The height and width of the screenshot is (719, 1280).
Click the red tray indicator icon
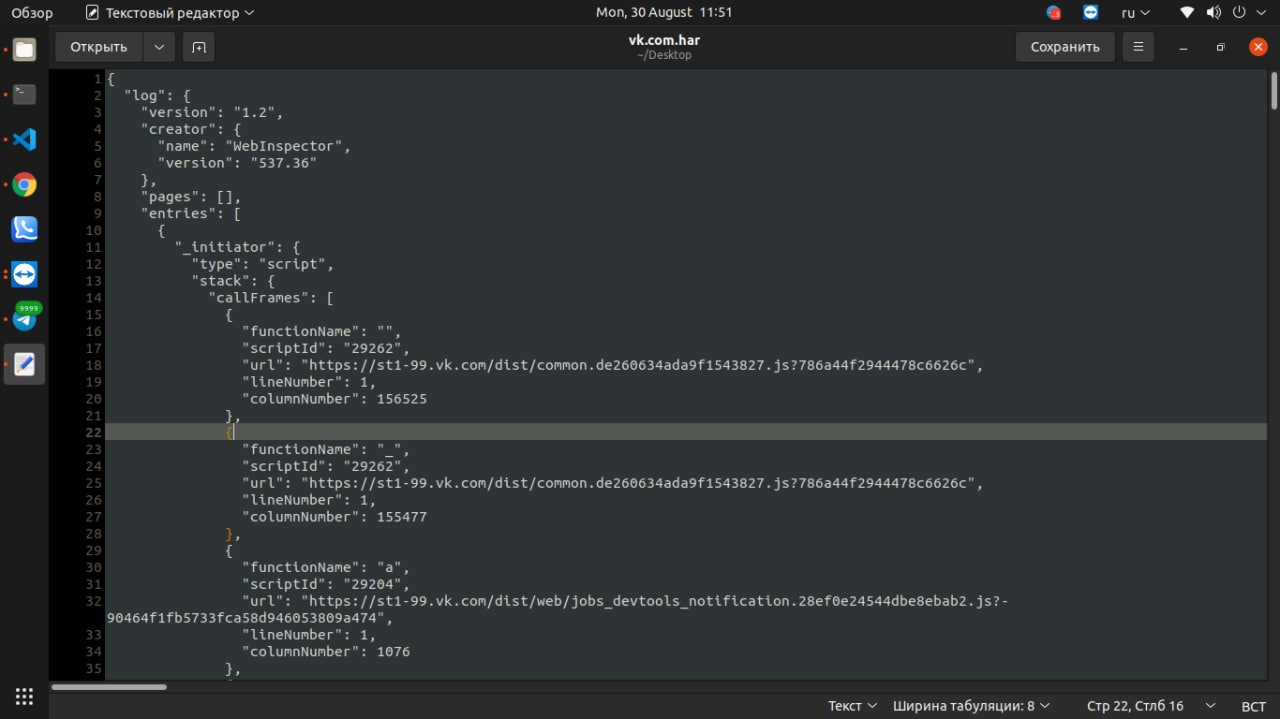pos(1054,13)
